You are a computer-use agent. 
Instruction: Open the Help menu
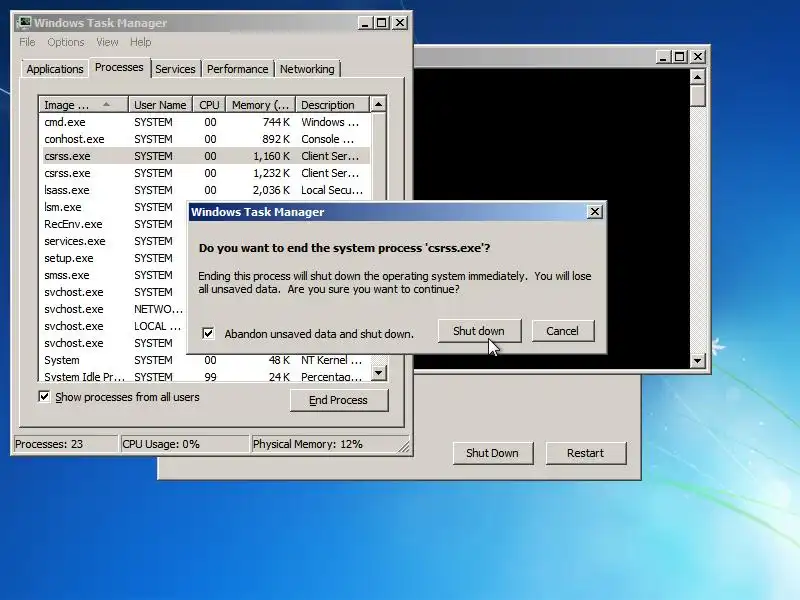coord(140,42)
